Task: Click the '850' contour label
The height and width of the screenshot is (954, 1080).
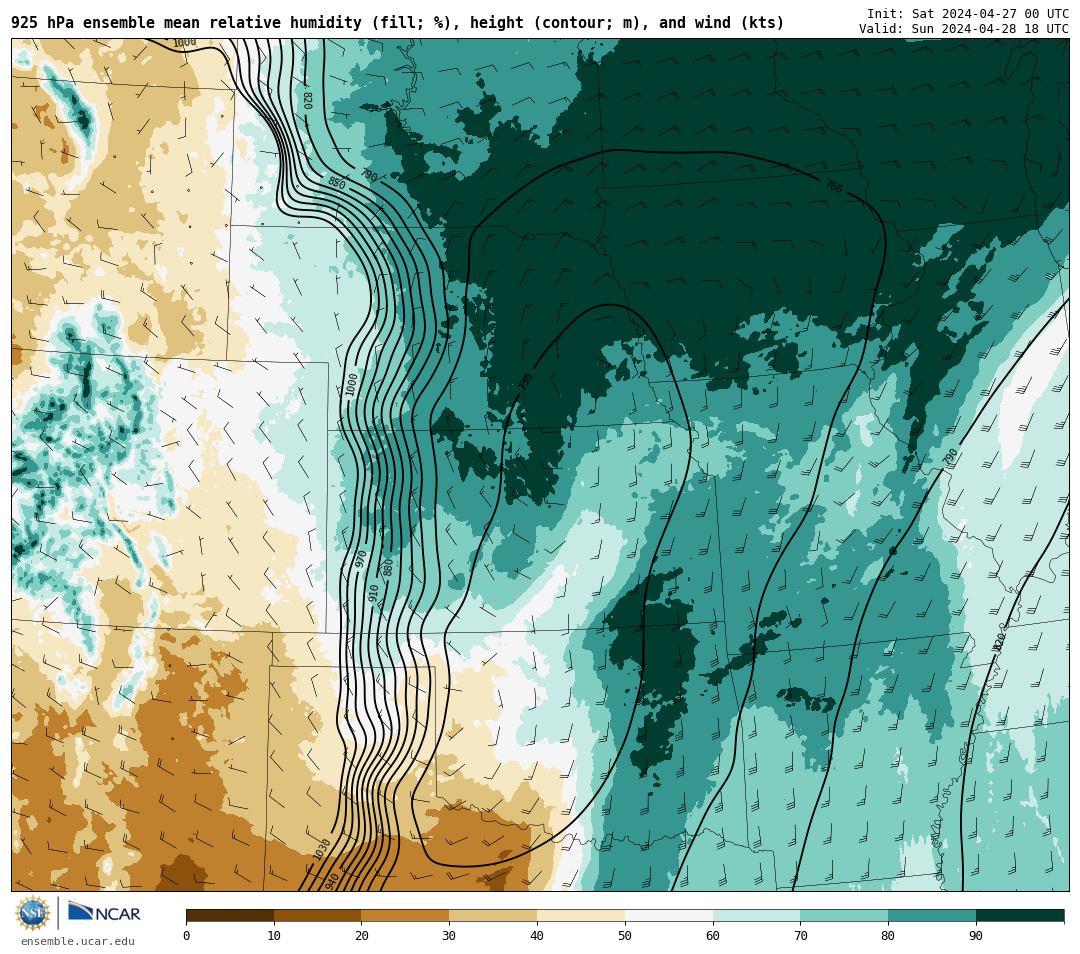Action: (x=336, y=183)
